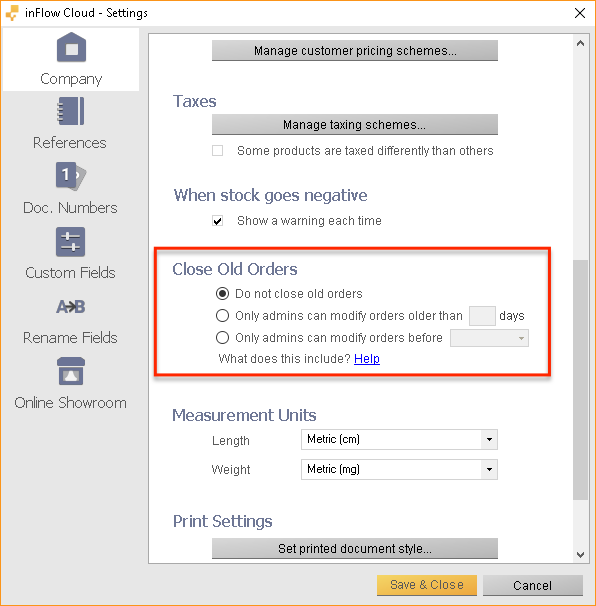Open the Doc. Numbers tag icon
The image size is (596, 606).
tap(71, 176)
